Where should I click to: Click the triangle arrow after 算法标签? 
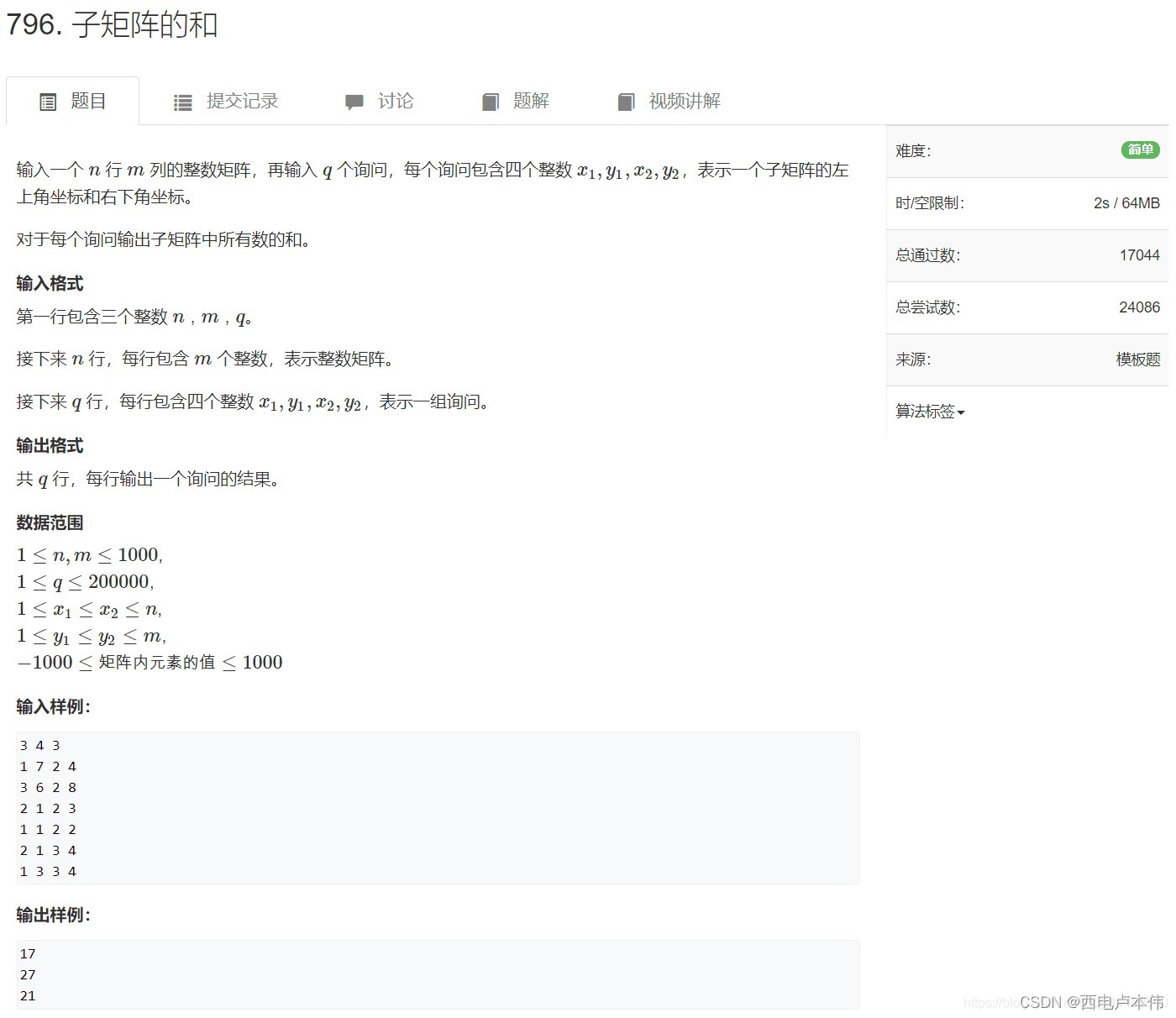962,413
